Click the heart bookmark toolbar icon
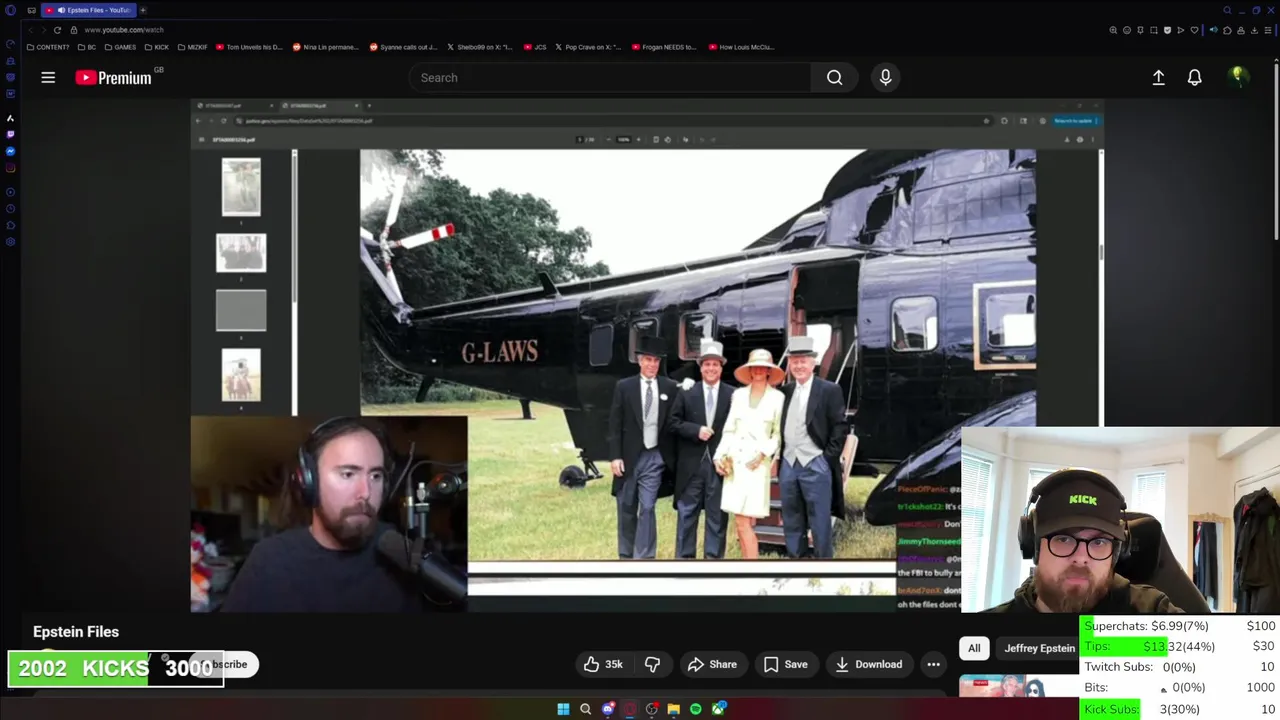 tap(1194, 30)
